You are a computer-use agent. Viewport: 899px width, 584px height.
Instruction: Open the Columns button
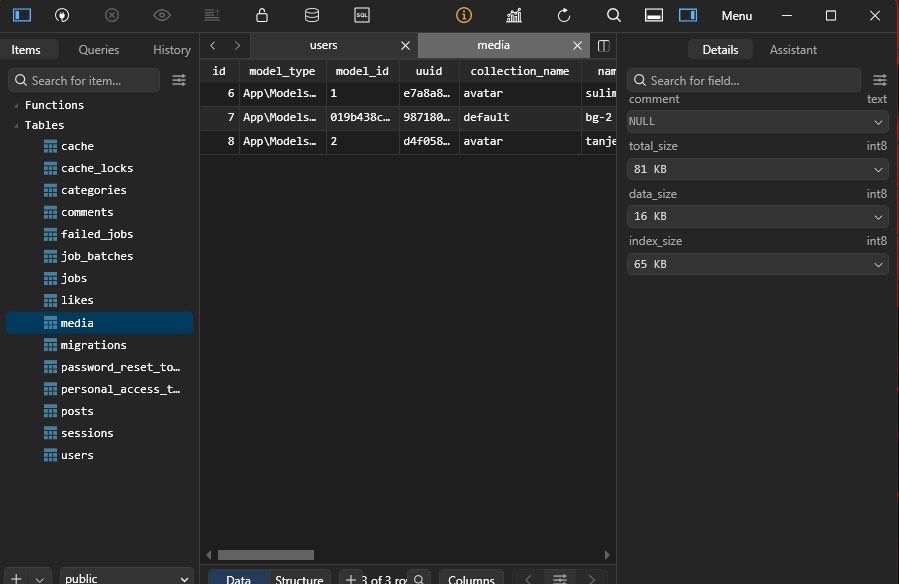click(x=471, y=578)
